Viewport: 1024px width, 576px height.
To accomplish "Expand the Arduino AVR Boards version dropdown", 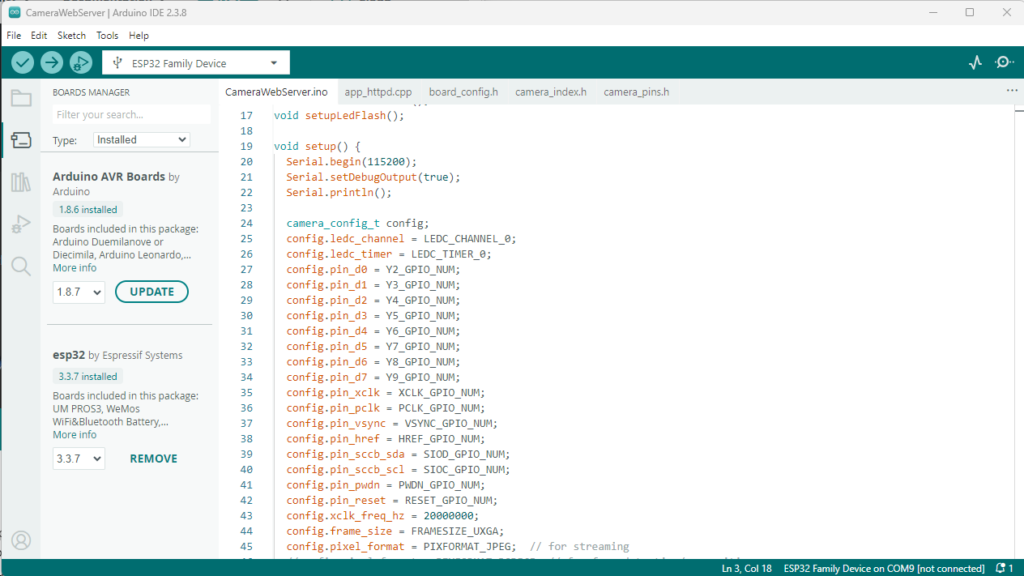I will click(x=79, y=292).
